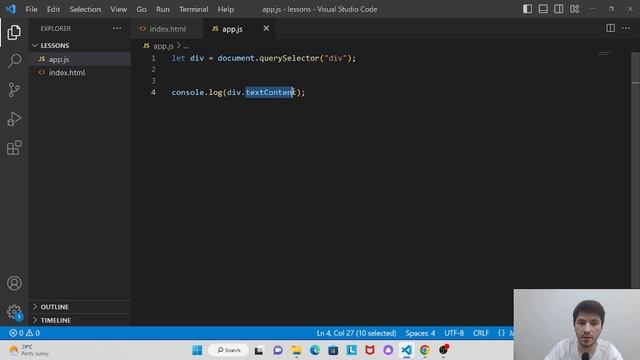
Task: Open the Accounts menu icon
Action: [14, 283]
